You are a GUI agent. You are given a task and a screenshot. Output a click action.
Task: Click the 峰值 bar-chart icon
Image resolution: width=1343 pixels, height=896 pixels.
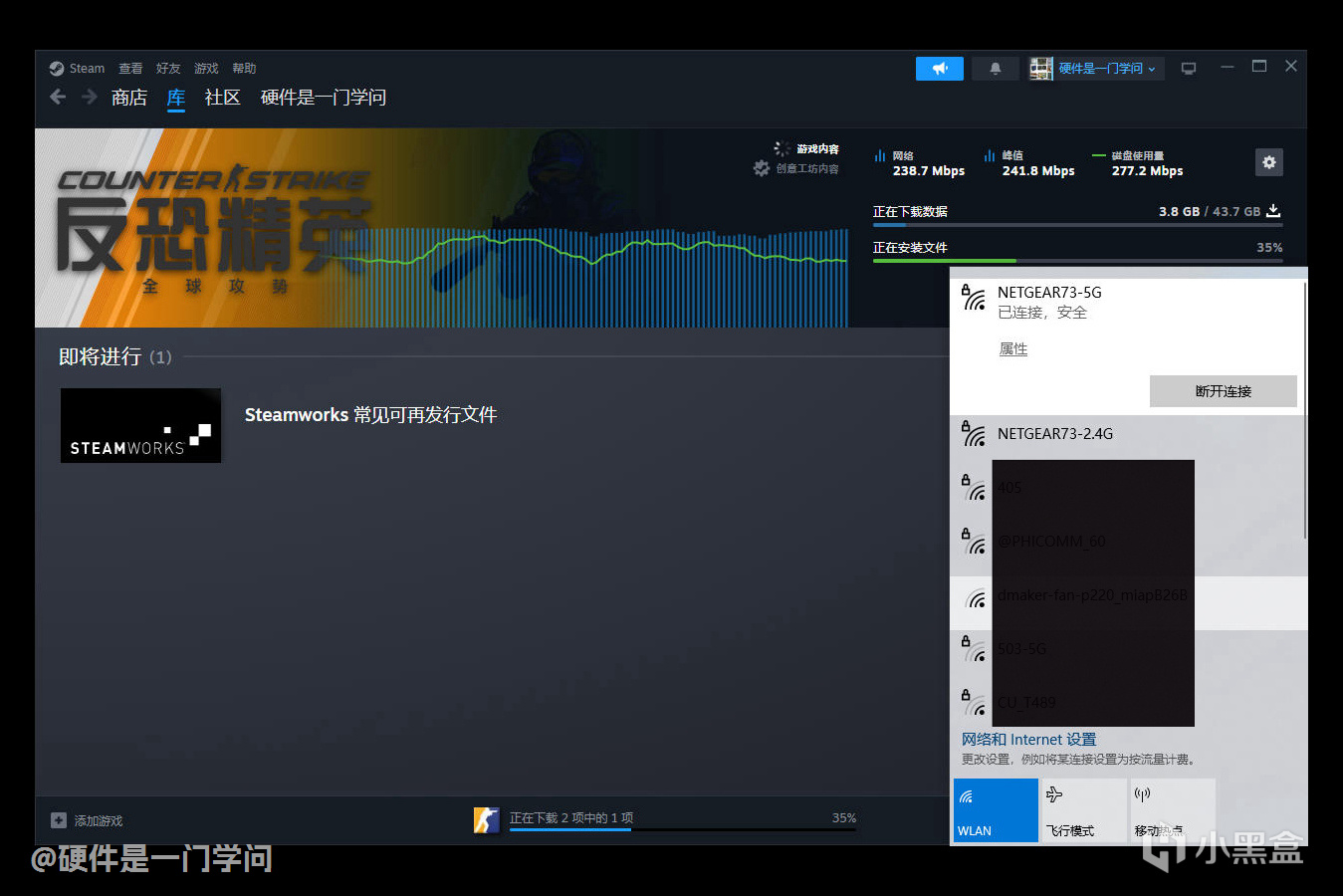(x=990, y=156)
